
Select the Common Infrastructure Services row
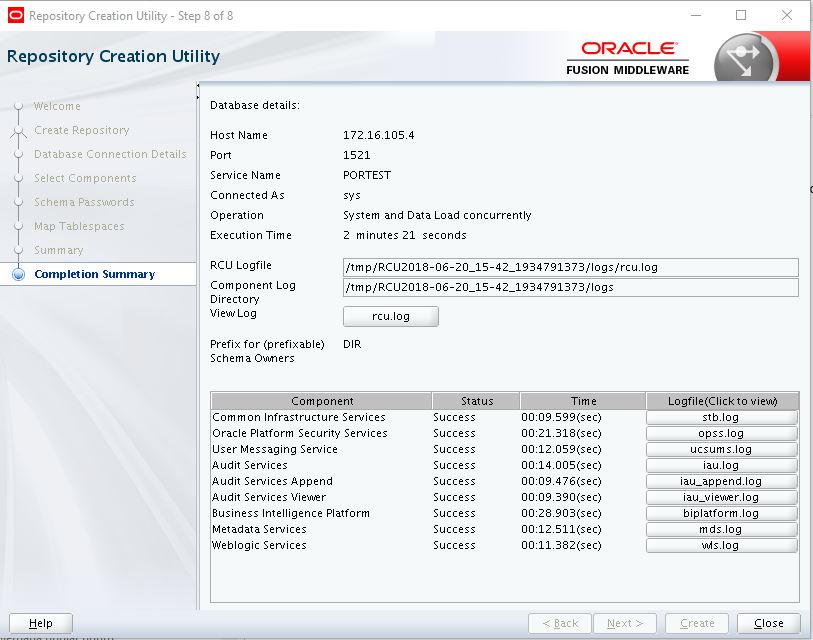[x=505, y=418]
